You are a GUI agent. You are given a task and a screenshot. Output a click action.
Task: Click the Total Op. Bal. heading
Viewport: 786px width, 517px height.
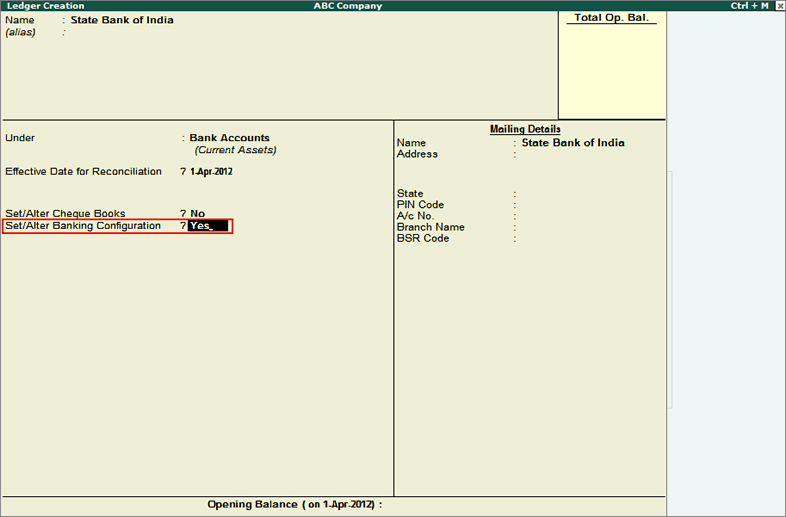(x=612, y=18)
